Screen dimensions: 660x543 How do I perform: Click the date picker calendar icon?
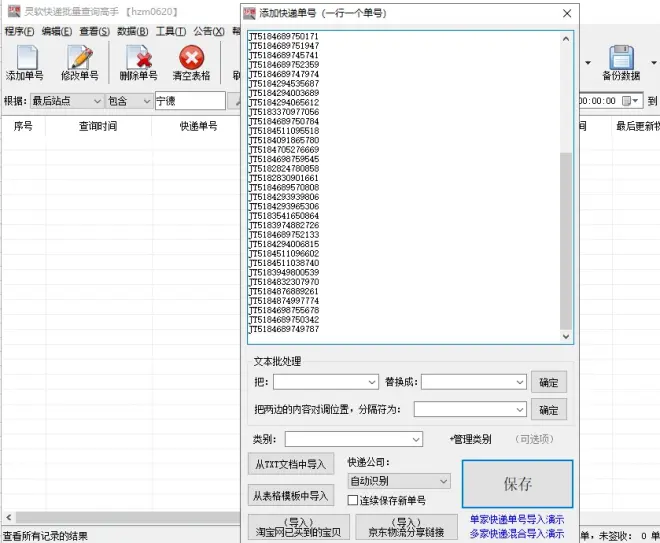click(629, 101)
